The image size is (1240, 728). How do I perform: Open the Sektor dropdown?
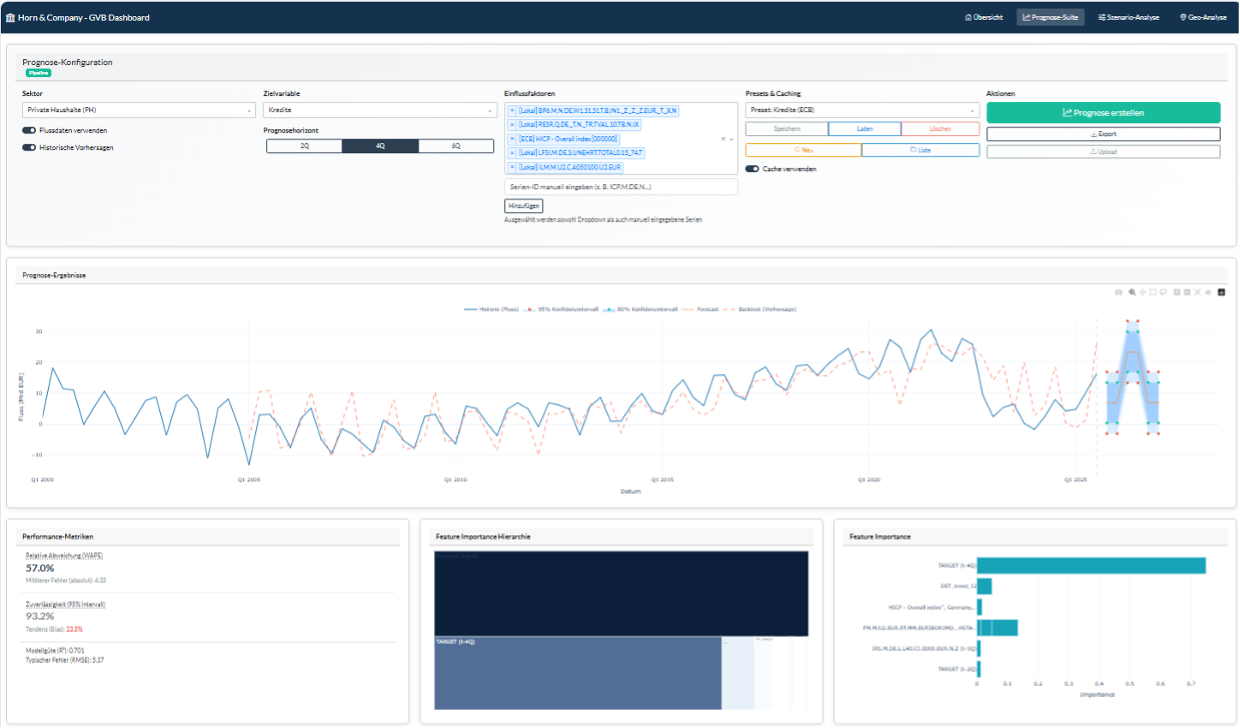(139, 110)
